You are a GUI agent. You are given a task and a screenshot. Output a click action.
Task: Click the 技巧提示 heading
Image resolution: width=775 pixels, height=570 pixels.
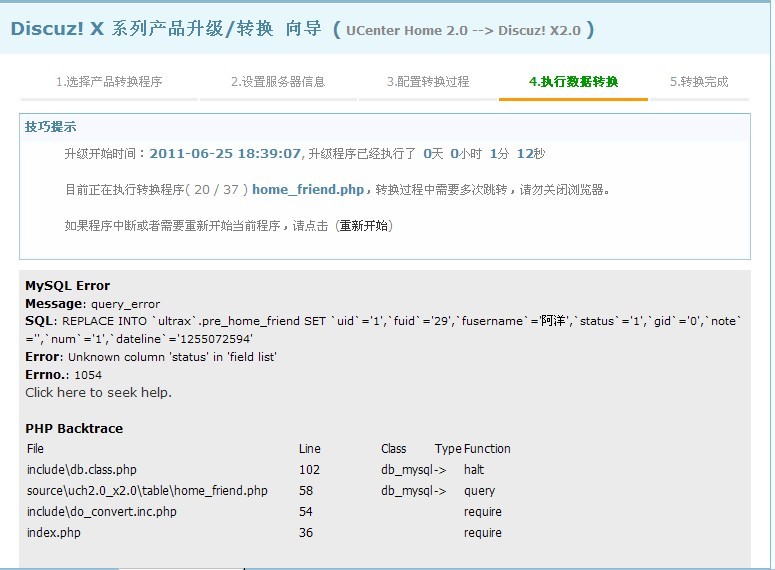(x=50, y=127)
